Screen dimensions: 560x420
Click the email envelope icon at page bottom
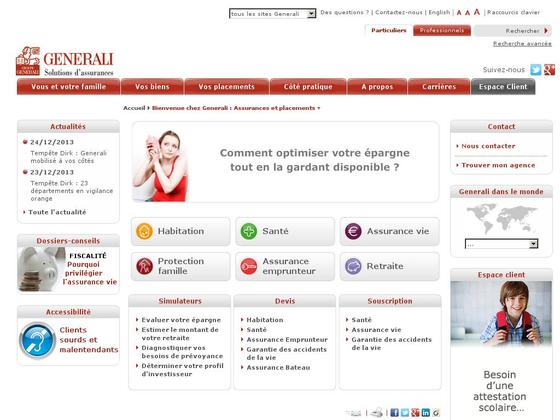(x=355, y=413)
